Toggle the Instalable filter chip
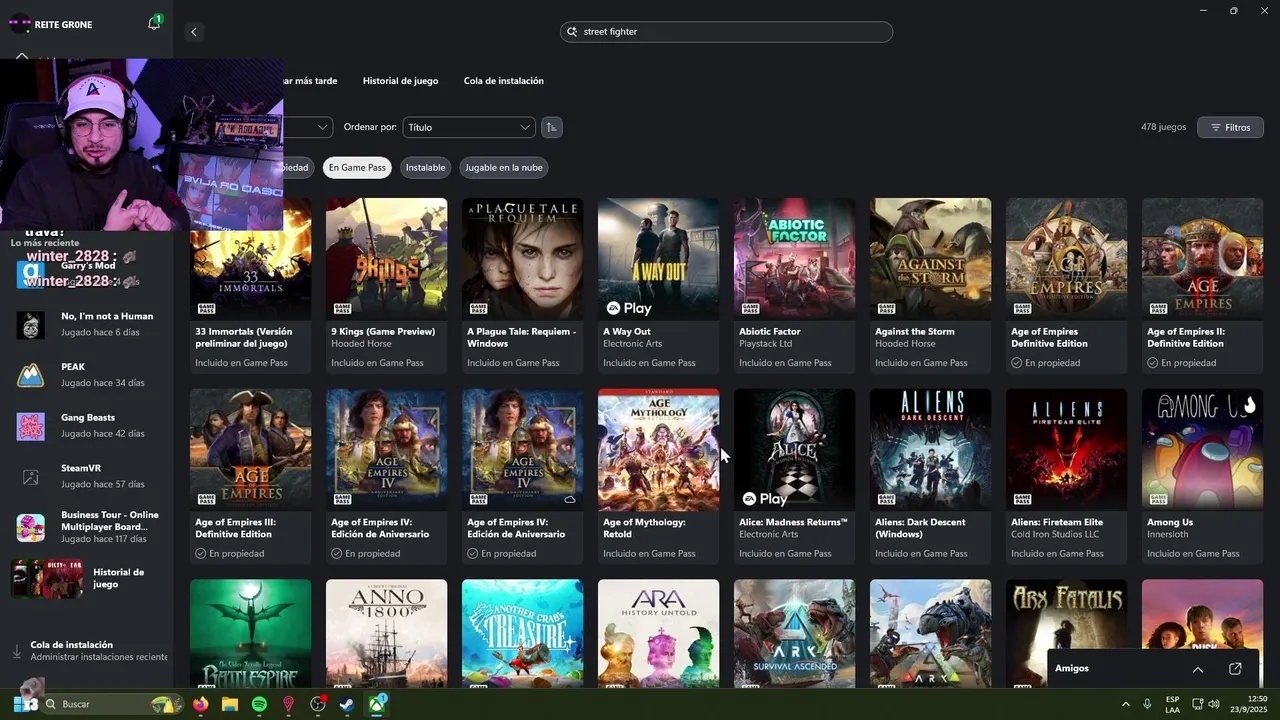The width and height of the screenshot is (1280, 720). 425,168
